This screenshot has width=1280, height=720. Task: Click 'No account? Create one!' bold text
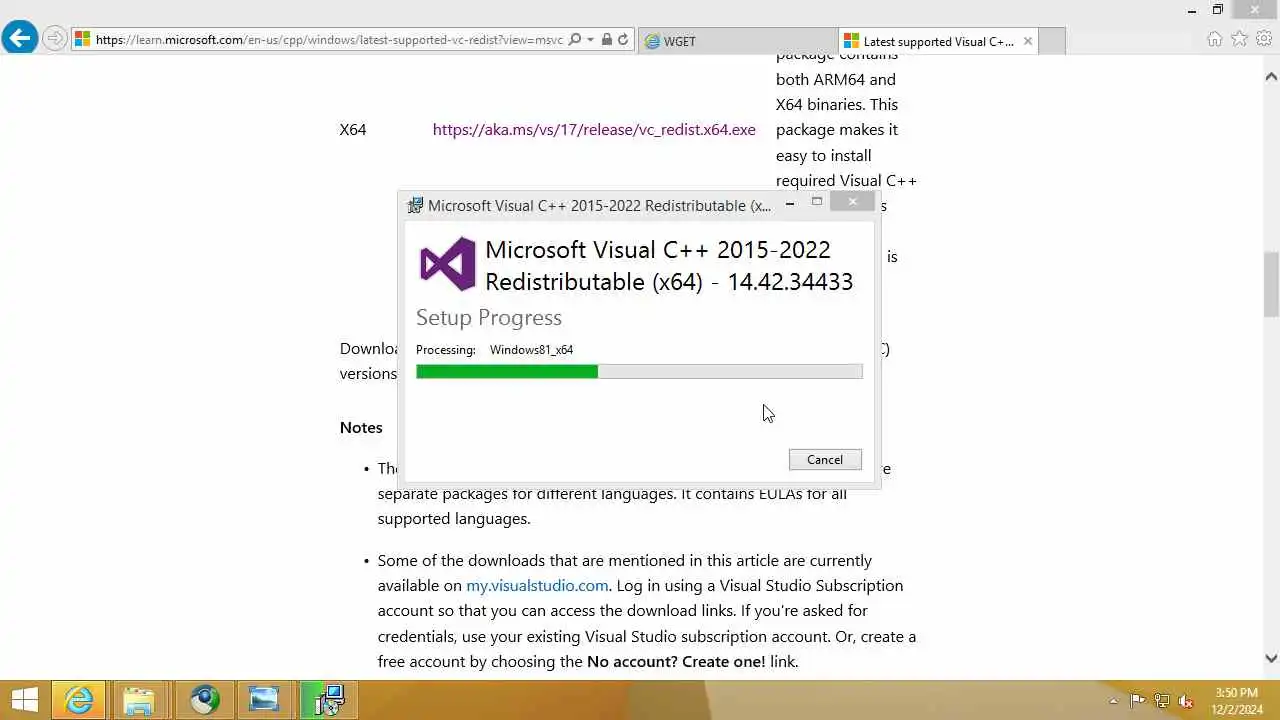pos(676,661)
